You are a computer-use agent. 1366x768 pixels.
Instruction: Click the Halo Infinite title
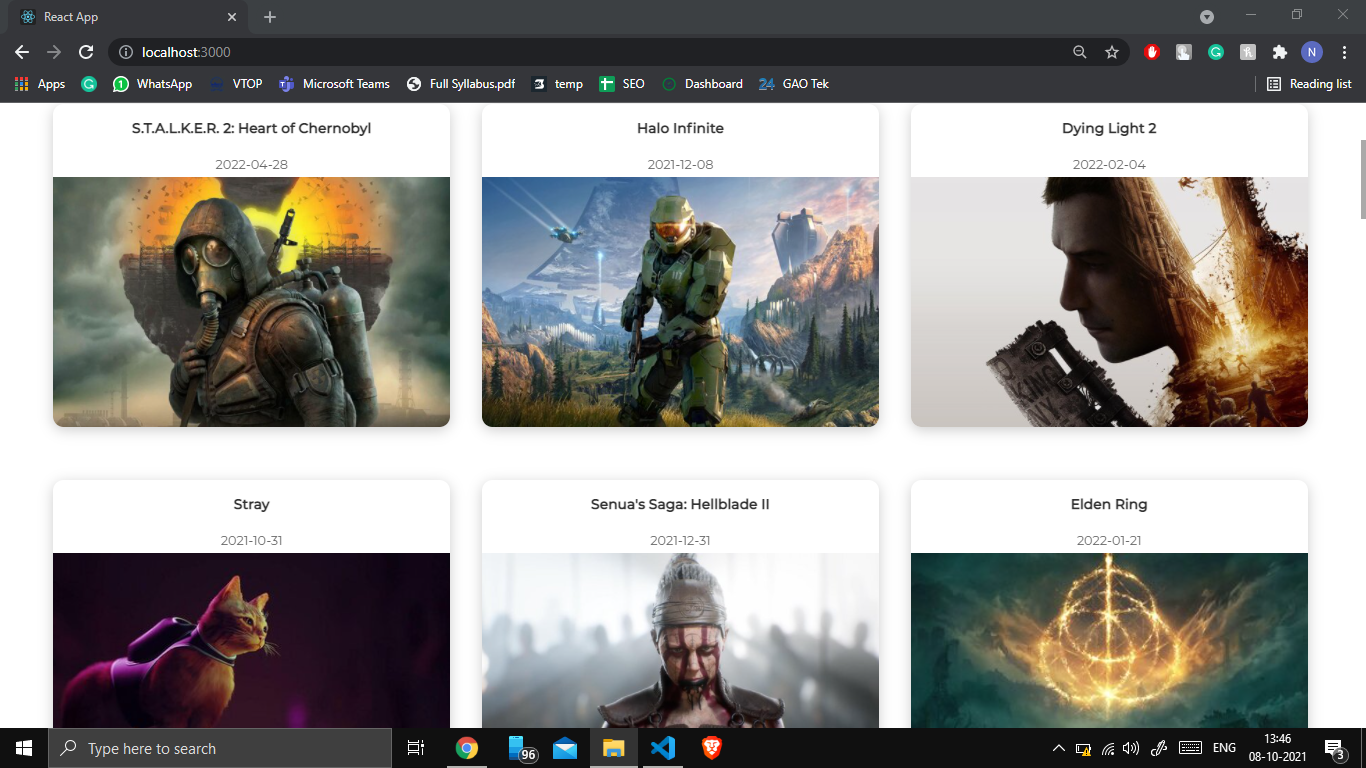pyautogui.click(x=680, y=128)
